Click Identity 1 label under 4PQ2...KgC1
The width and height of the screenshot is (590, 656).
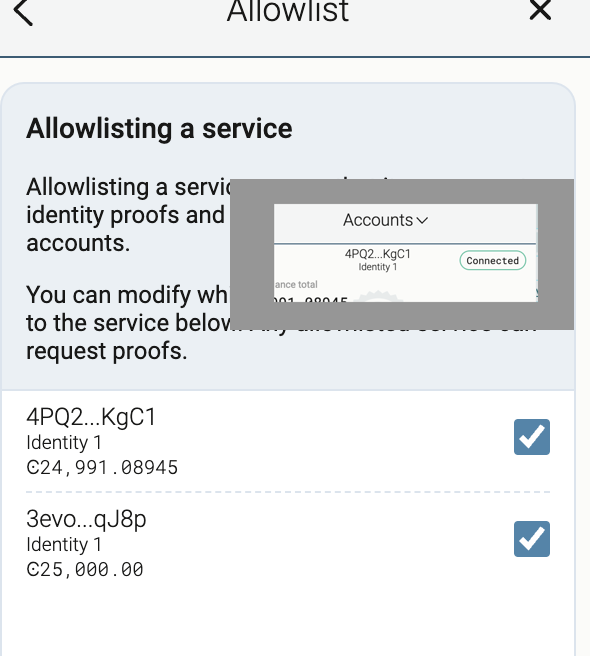[64, 443]
